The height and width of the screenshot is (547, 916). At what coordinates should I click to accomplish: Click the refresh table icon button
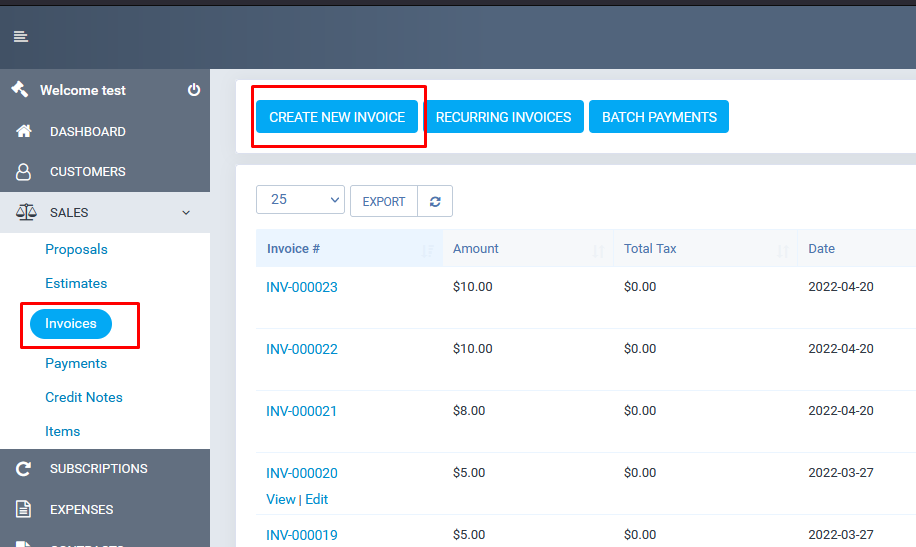point(435,201)
